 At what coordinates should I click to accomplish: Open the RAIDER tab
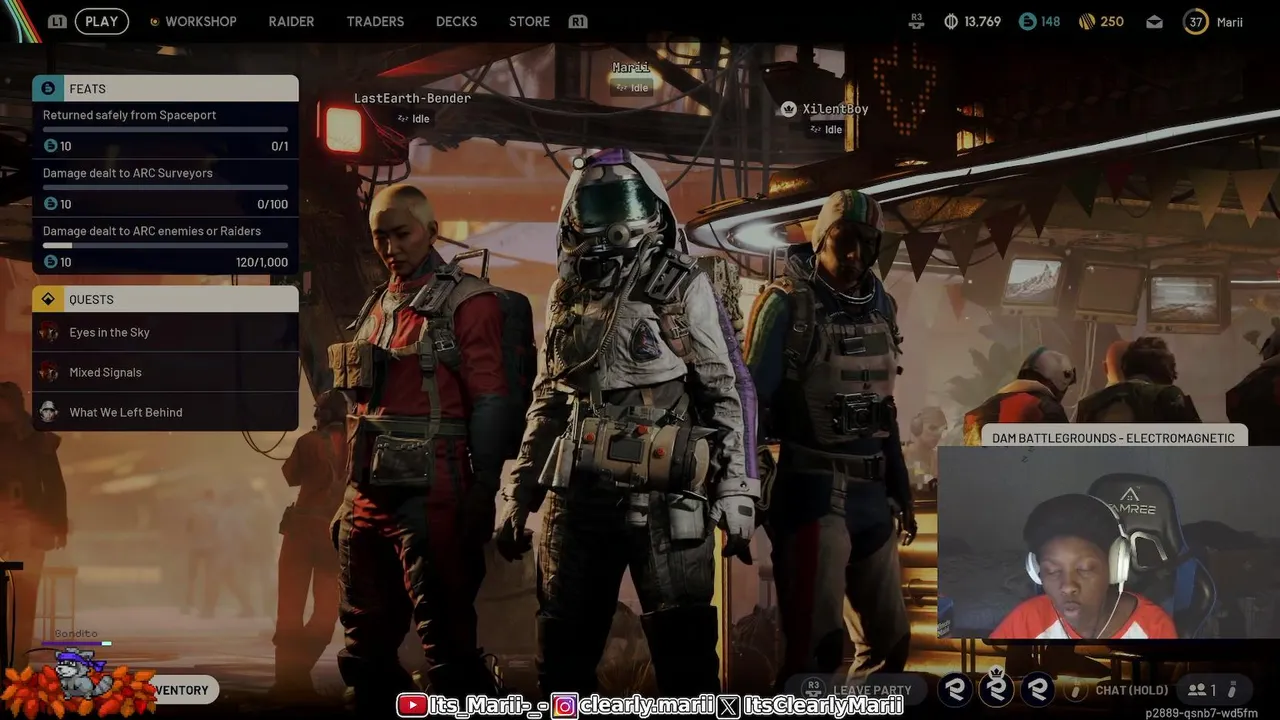[x=291, y=21]
